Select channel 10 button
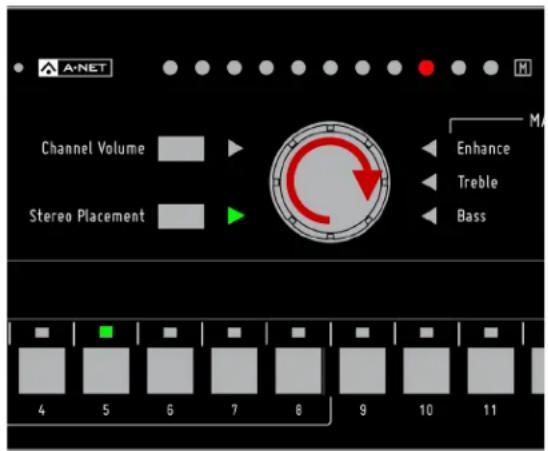 coord(426,371)
